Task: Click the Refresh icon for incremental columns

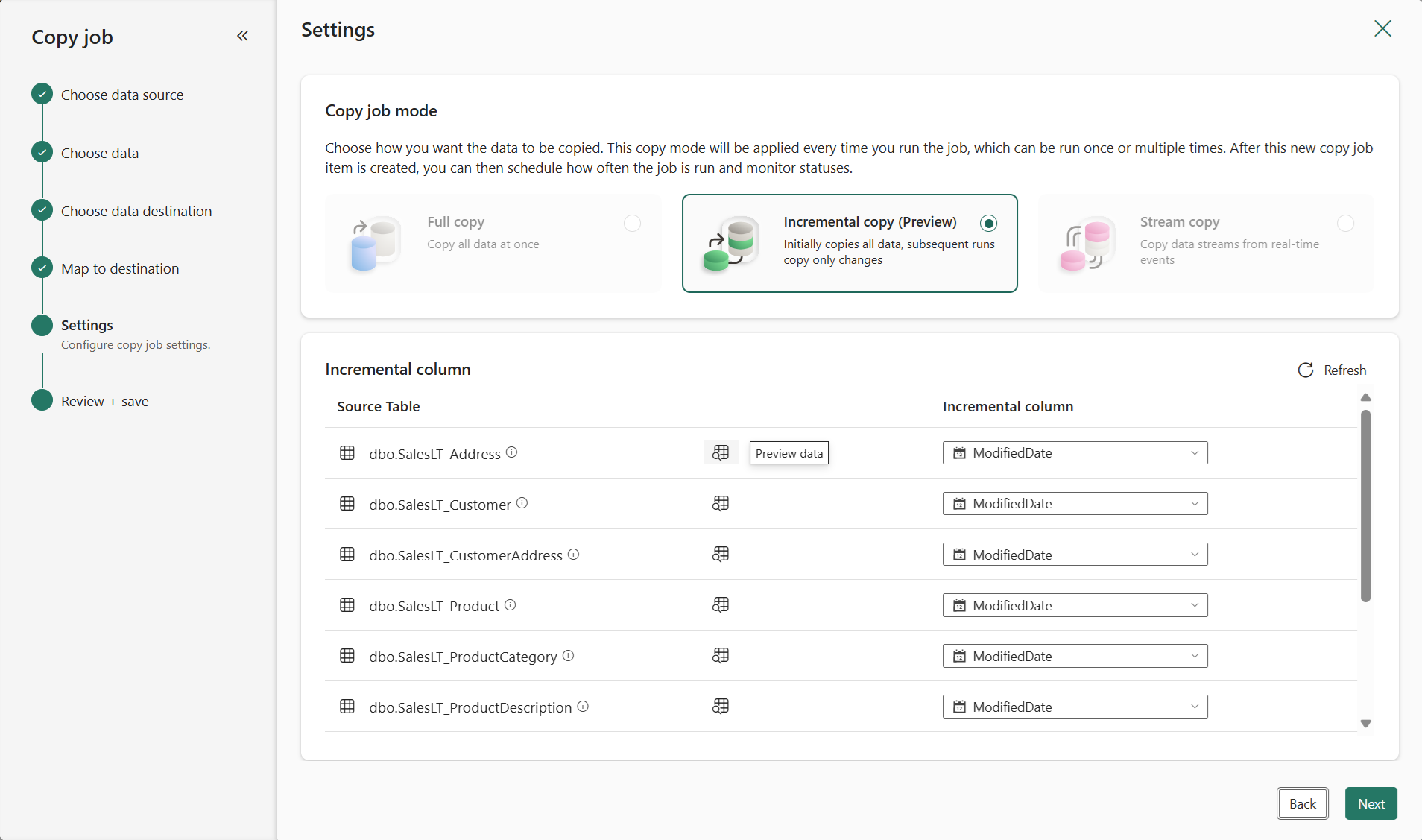Action: pos(1306,370)
